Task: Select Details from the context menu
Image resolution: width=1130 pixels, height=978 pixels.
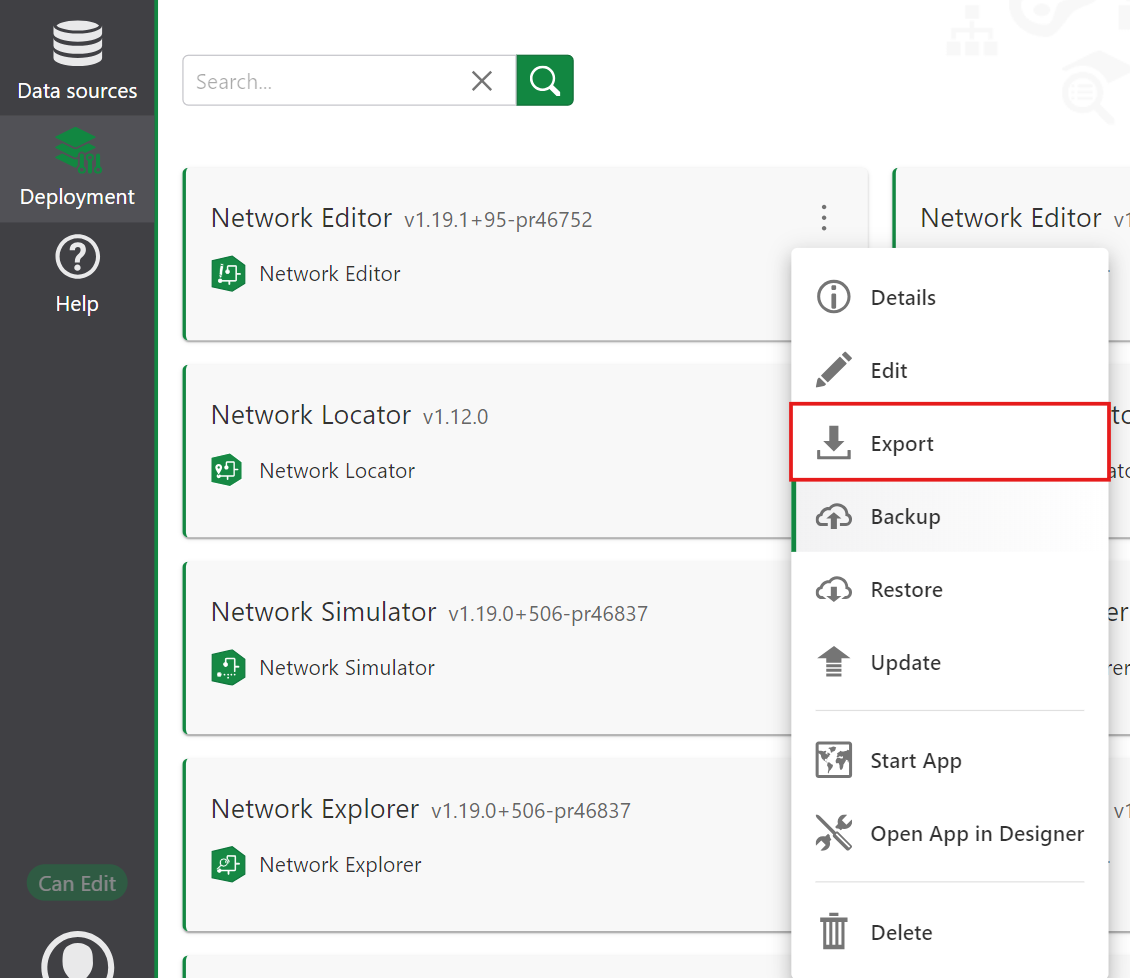Action: pos(950,297)
